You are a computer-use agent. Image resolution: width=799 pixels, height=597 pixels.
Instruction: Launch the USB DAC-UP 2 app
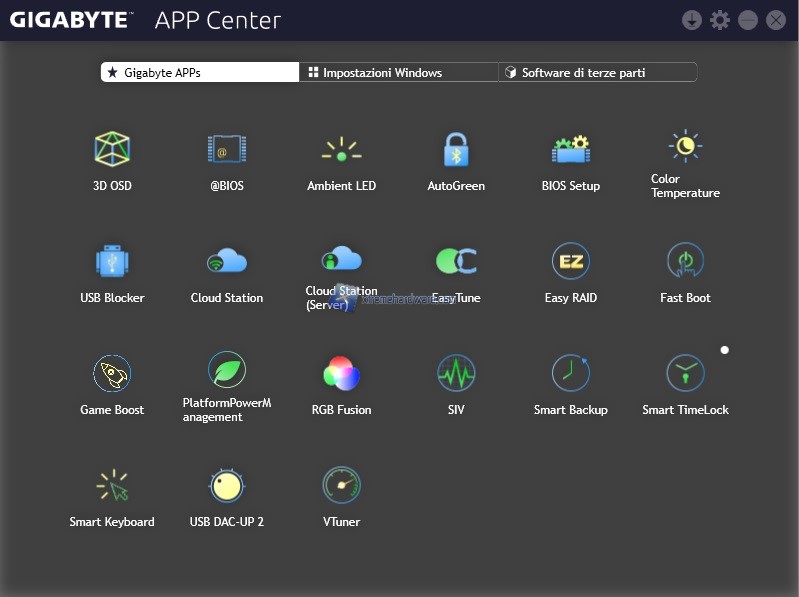tap(227, 486)
